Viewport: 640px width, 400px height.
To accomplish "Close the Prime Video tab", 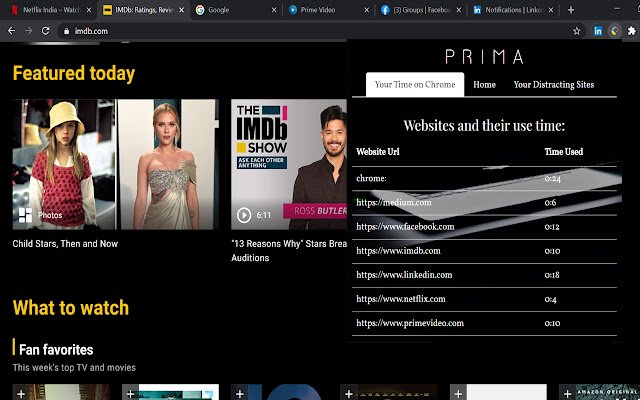I will [x=367, y=10].
